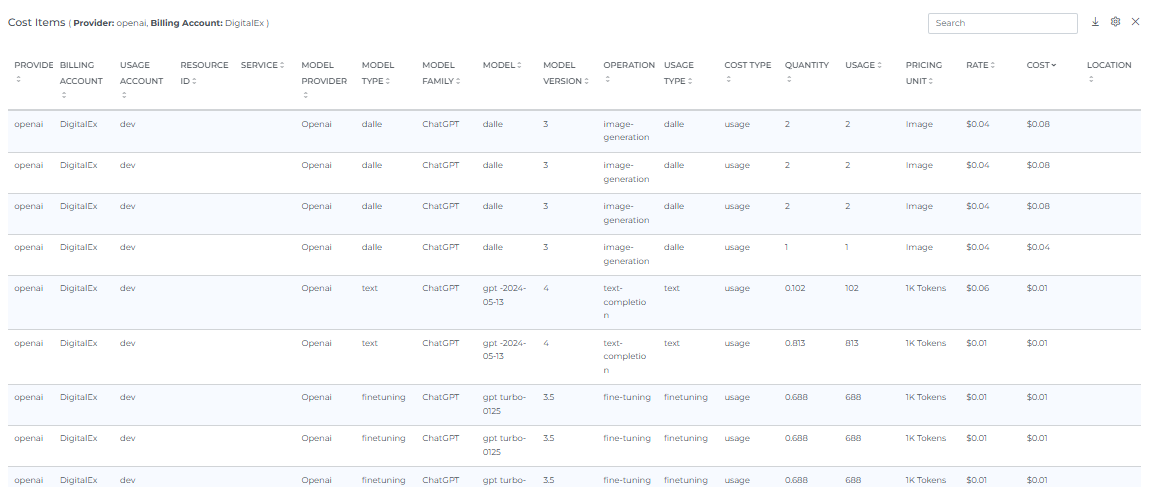Sort by the Provider column arrows
Viewport: 1149px width, 487px height.
click(x=18, y=80)
